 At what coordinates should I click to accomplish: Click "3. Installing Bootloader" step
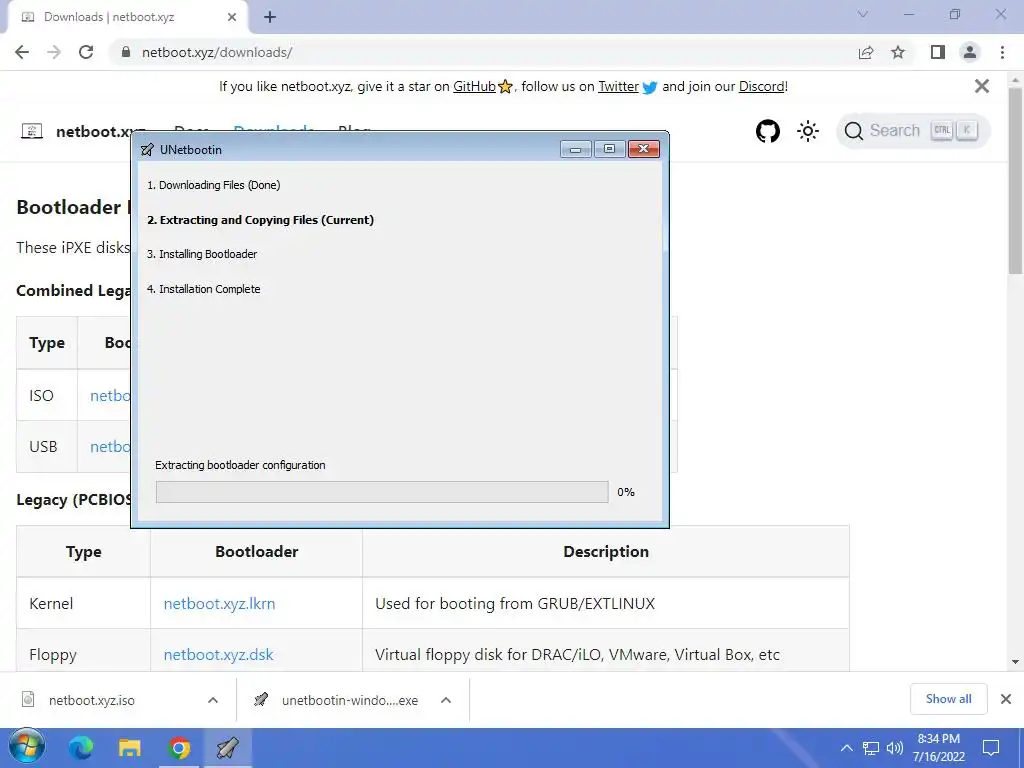click(x=202, y=254)
